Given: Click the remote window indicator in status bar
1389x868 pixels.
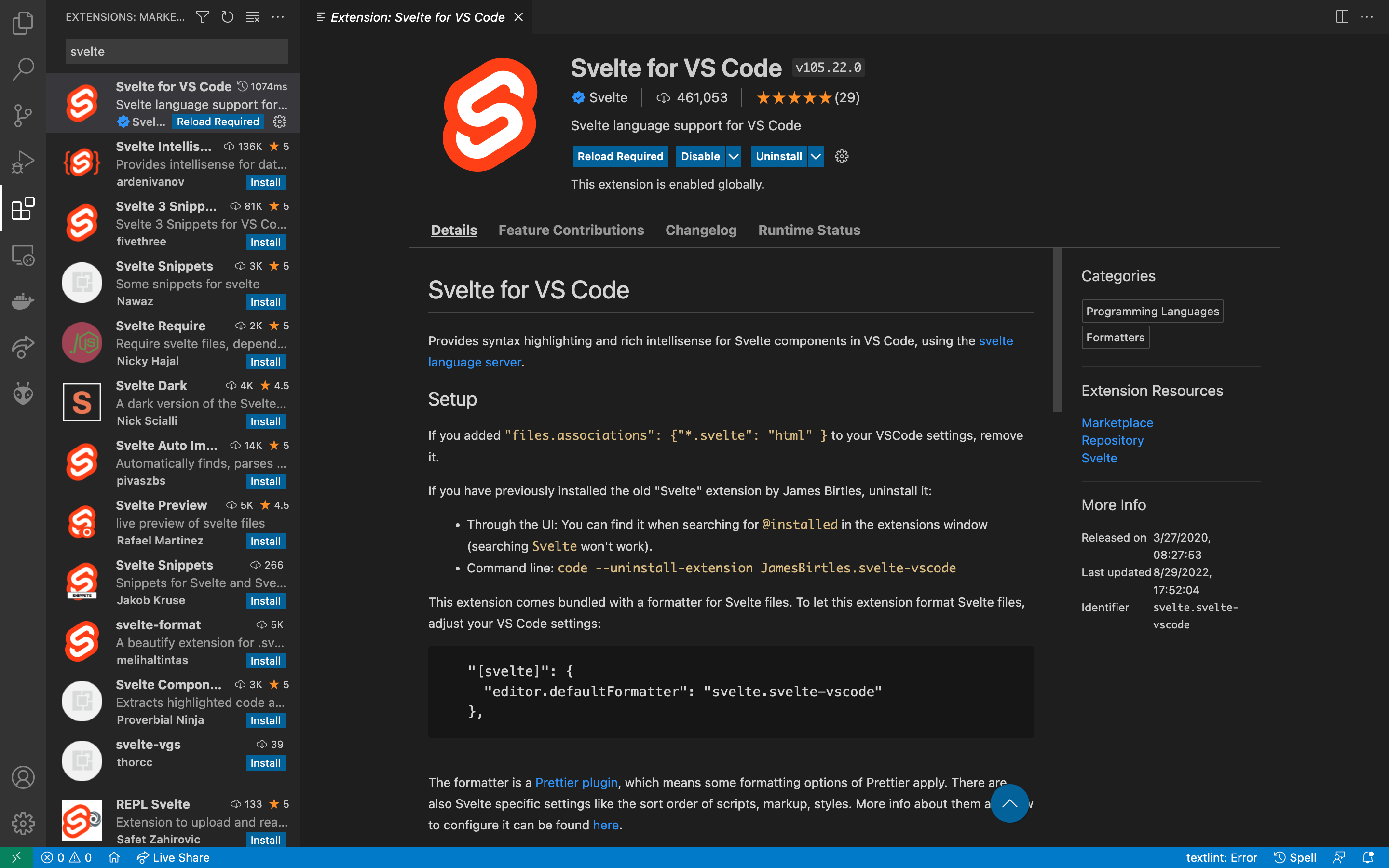Looking at the screenshot, I should coord(16,857).
